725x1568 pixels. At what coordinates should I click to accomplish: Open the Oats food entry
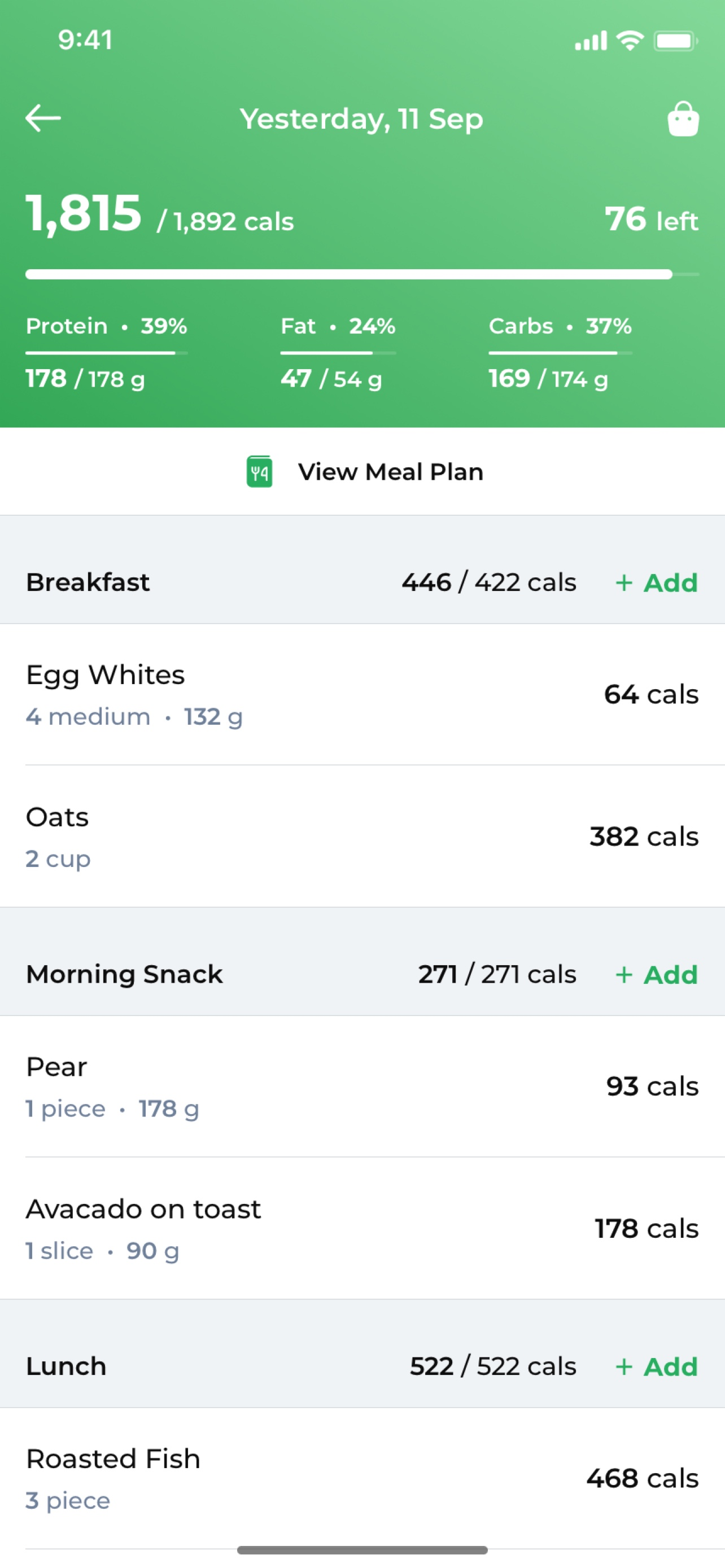pos(361,836)
